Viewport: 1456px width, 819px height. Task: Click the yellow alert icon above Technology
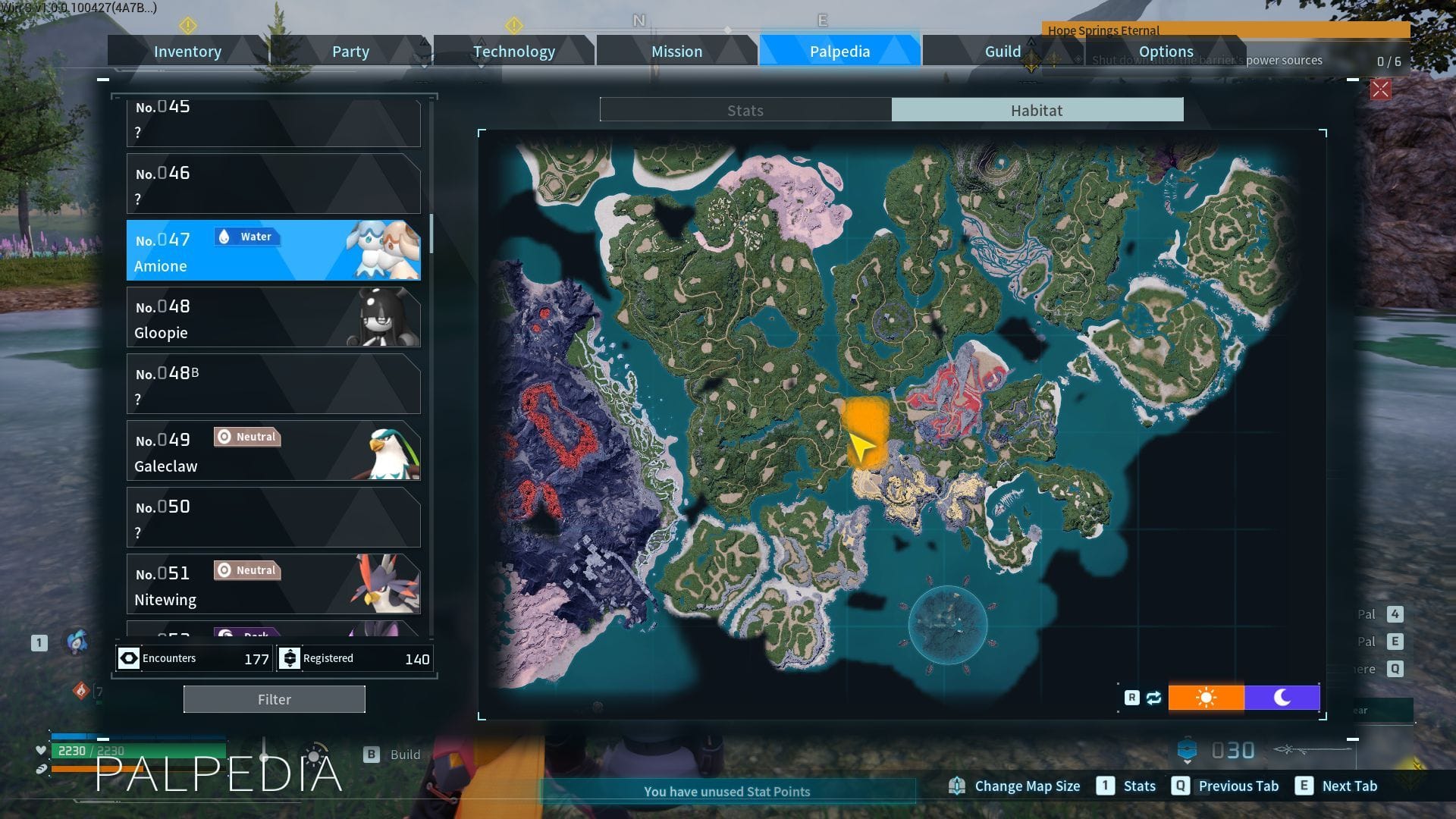point(514,26)
